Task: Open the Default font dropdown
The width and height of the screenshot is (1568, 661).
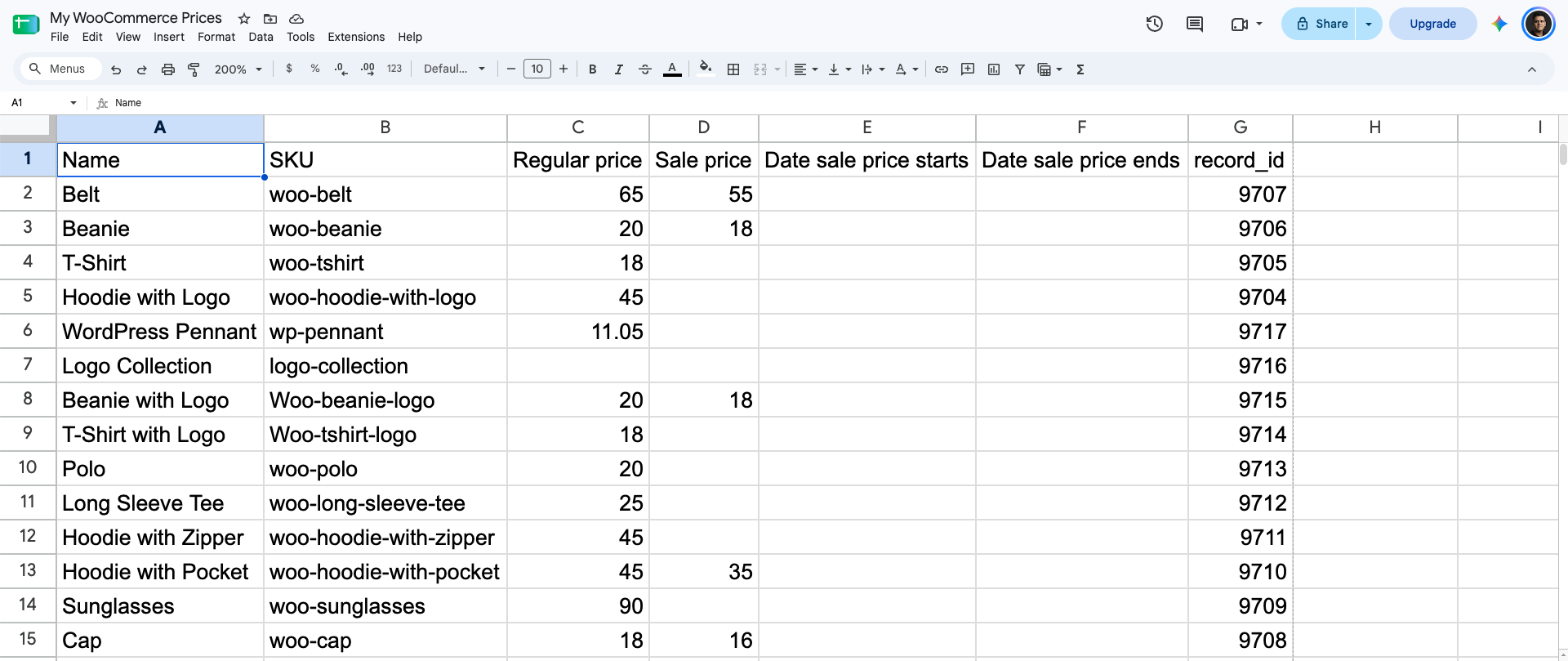Action: pos(454,69)
